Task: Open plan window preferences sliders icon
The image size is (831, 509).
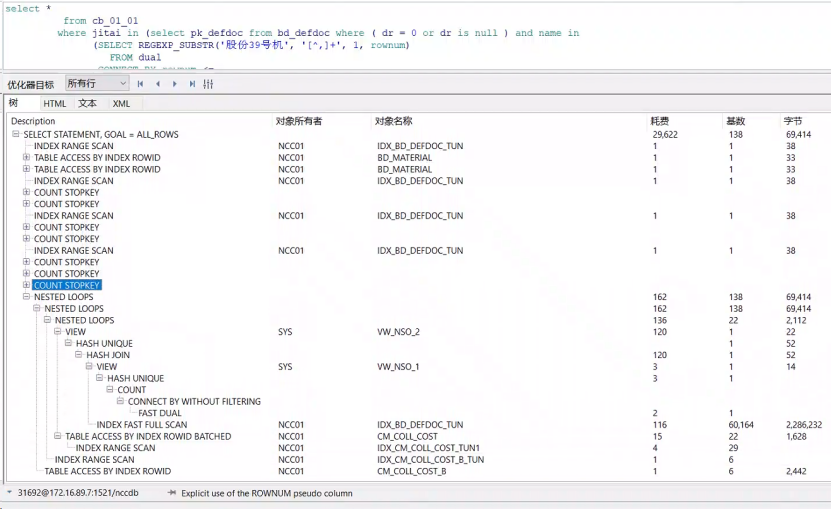Action: (208, 84)
